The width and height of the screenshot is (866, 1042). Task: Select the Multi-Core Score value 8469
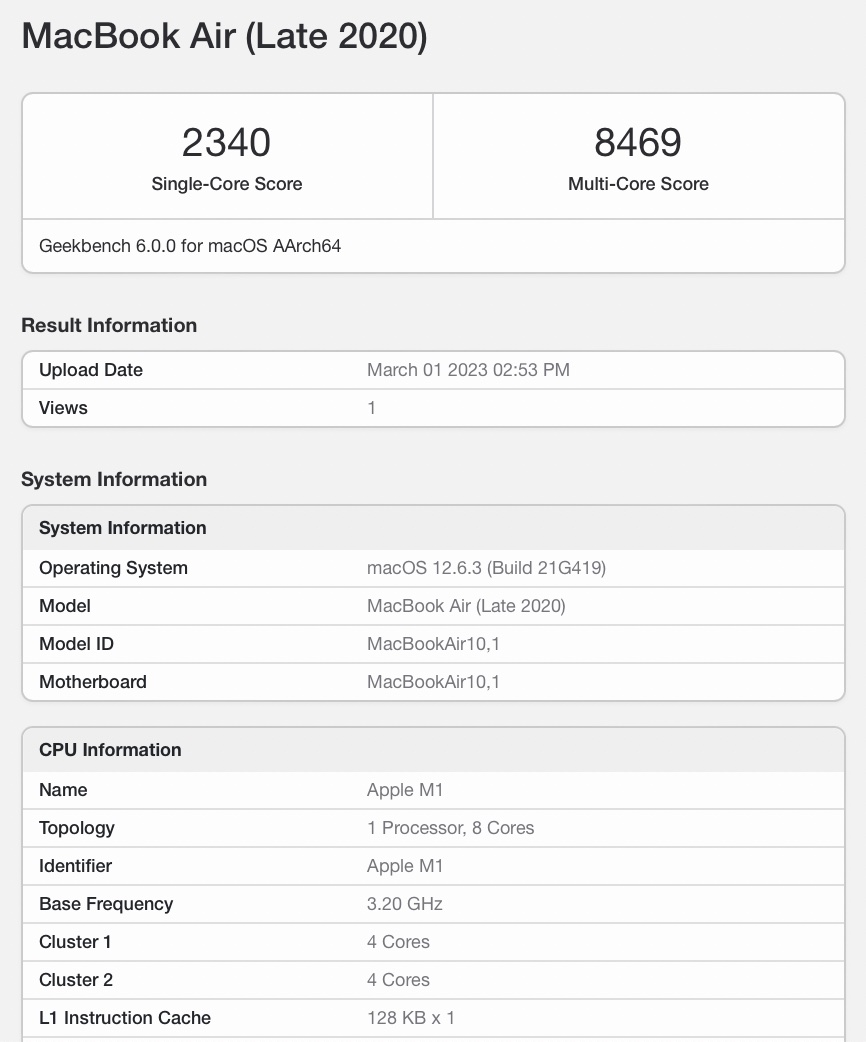point(638,142)
